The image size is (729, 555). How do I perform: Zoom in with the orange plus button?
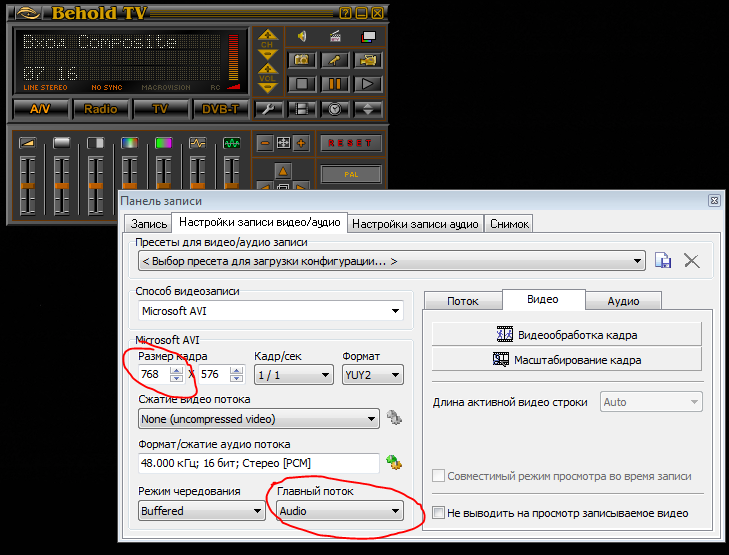tap(301, 143)
